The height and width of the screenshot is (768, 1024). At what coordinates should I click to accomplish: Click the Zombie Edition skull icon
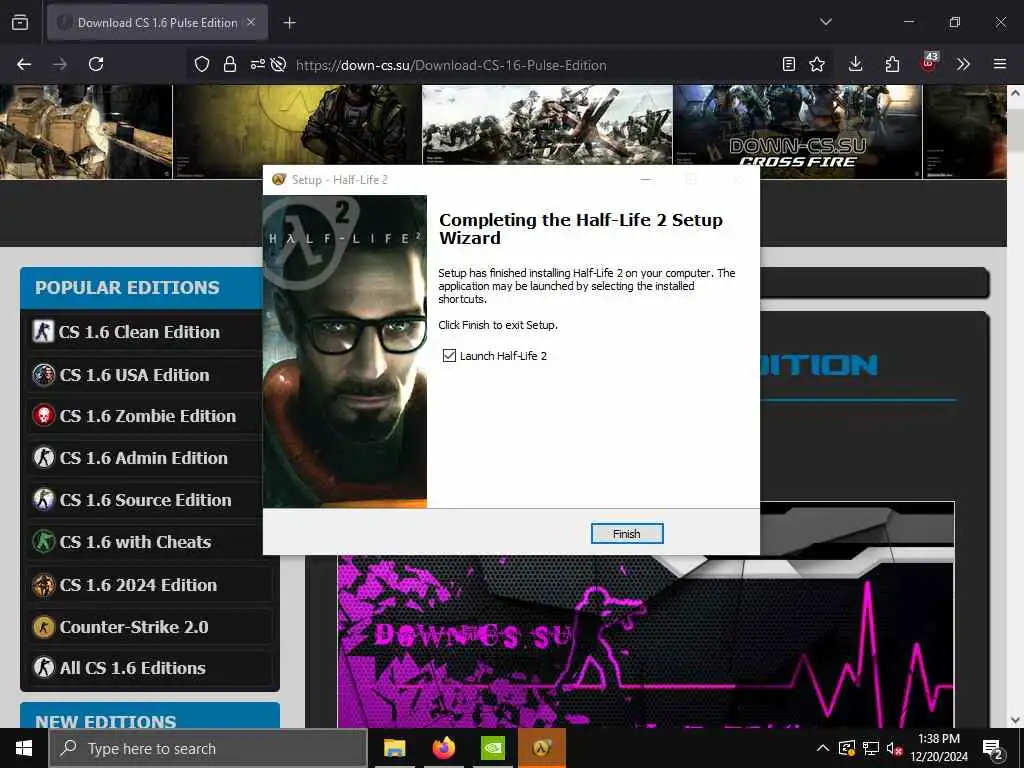(x=44, y=416)
